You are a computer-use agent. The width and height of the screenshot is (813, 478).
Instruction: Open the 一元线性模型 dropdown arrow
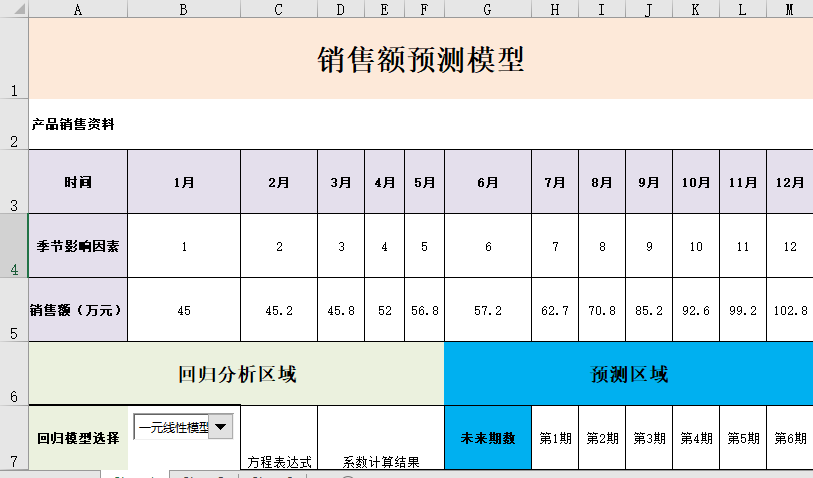(x=222, y=427)
